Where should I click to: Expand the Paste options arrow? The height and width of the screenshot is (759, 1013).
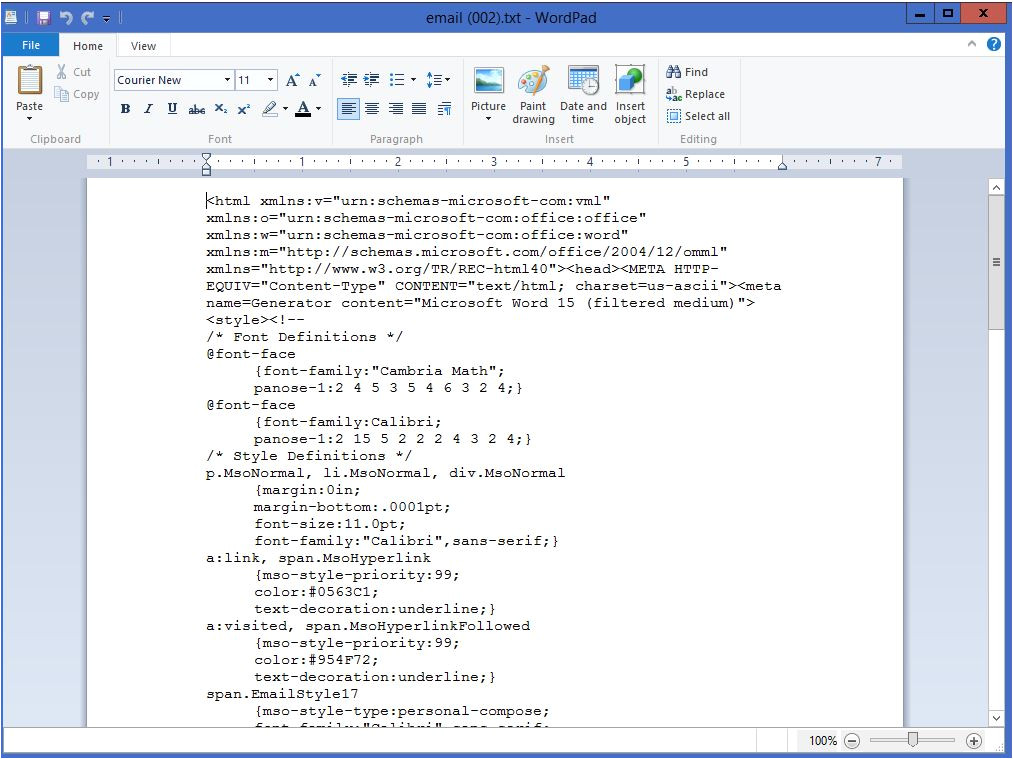(x=29, y=119)
